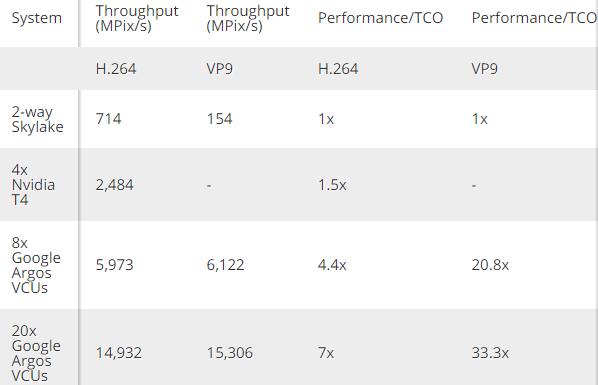The width and height of the screenshot is (598, 385).
Task: Select the 7x performance value
Action: pyautogui.click(x=326, y=353)
